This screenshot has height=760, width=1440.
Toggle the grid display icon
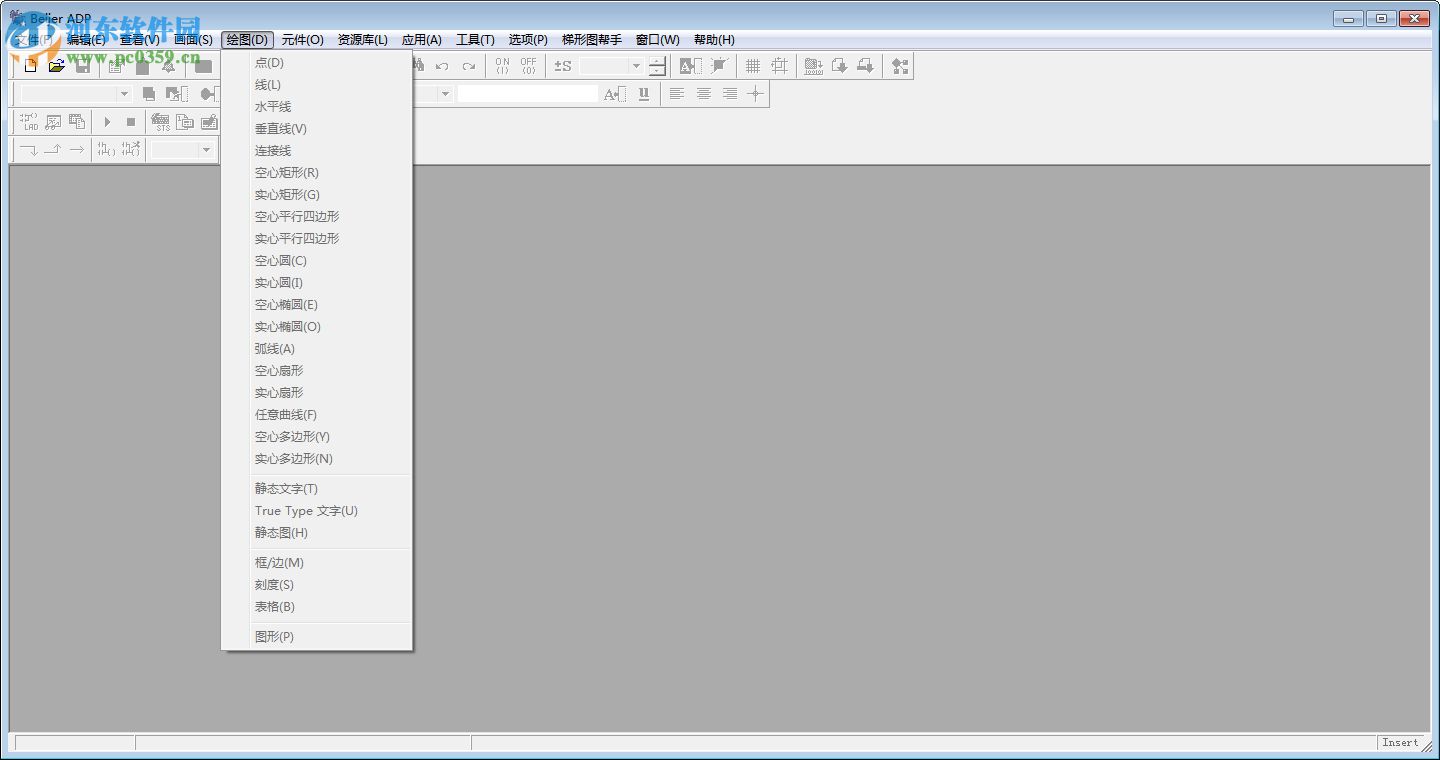coord(753,66)
